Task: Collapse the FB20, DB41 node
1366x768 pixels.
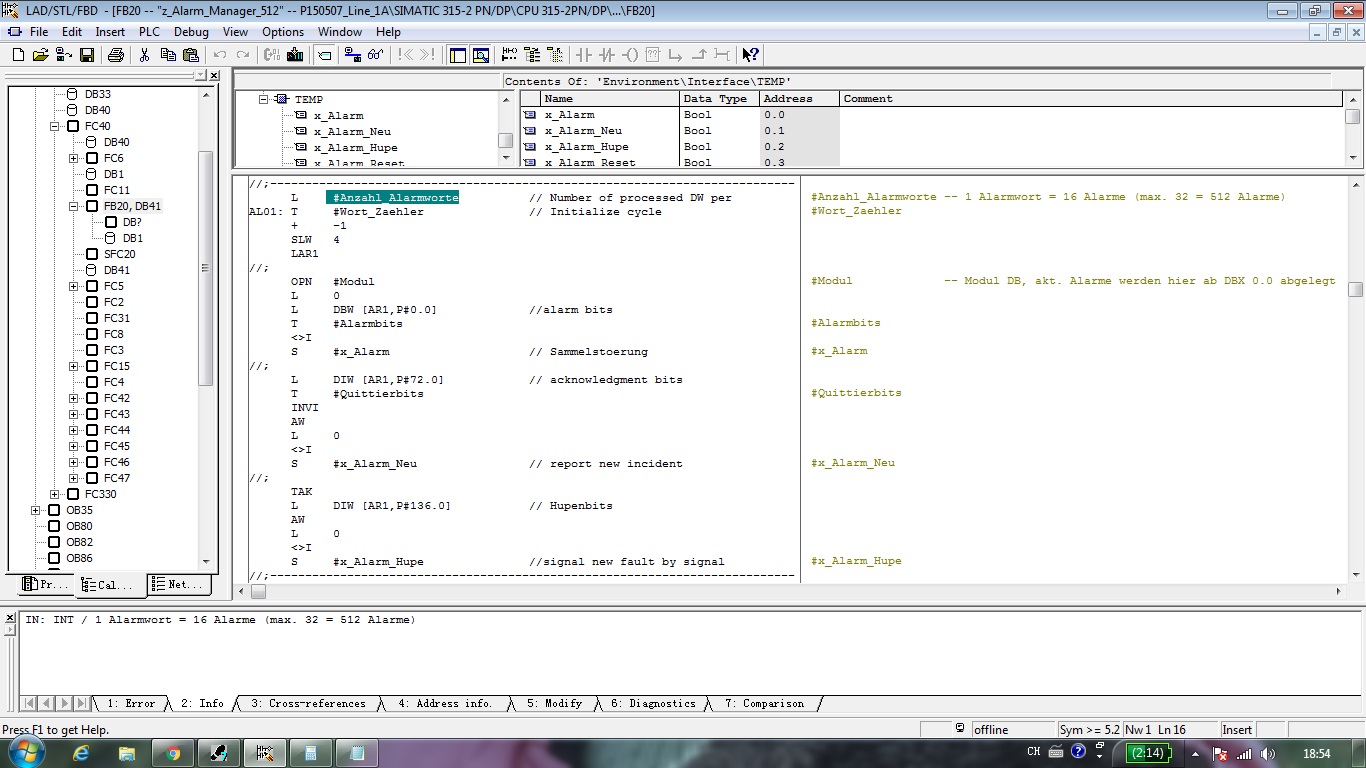Action: 74,206
